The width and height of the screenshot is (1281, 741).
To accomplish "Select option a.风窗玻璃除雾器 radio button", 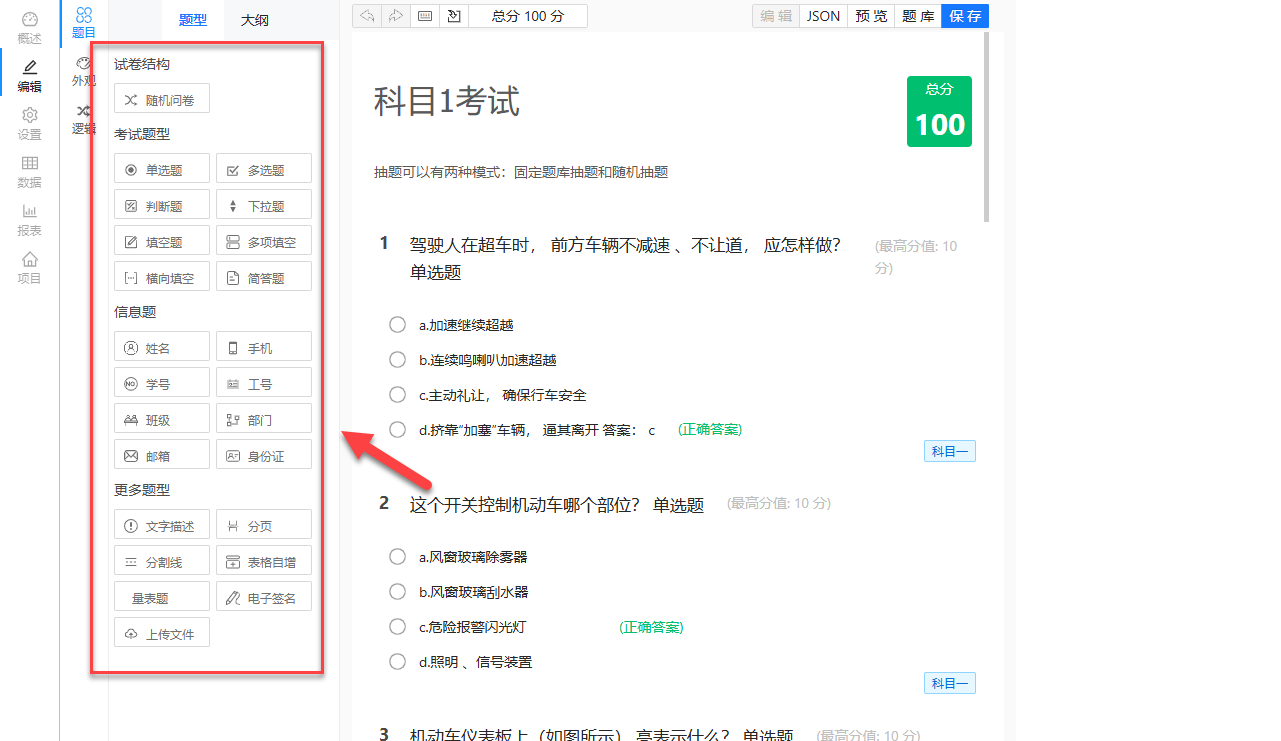I will (397, 556).
